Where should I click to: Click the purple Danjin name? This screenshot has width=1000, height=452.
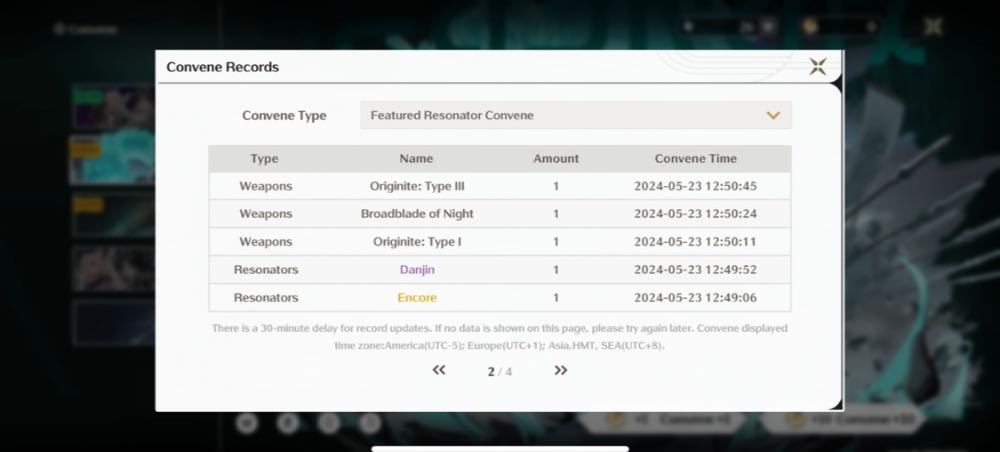point(417,270)
